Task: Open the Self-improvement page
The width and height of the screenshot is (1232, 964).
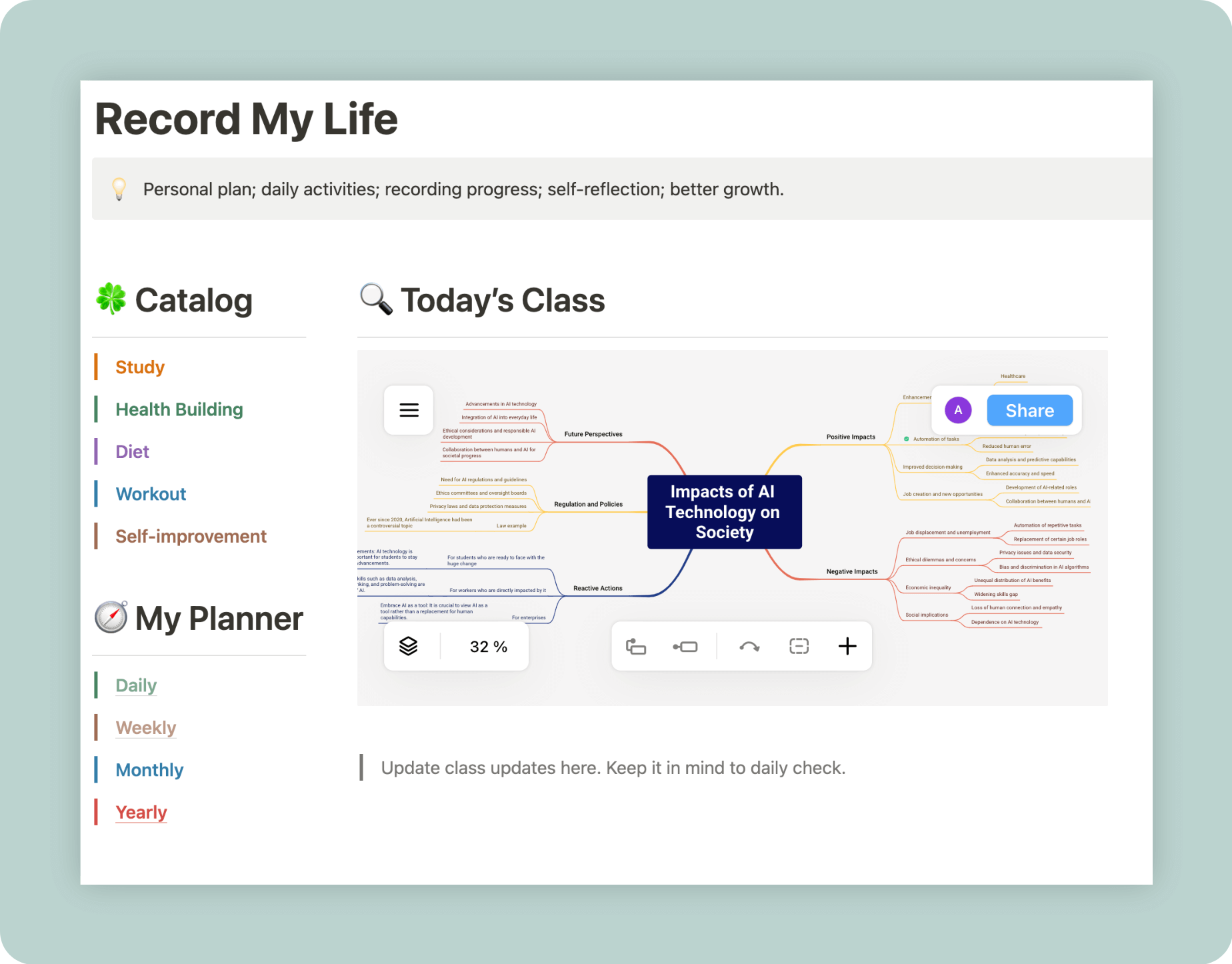Action: [191, 537]
